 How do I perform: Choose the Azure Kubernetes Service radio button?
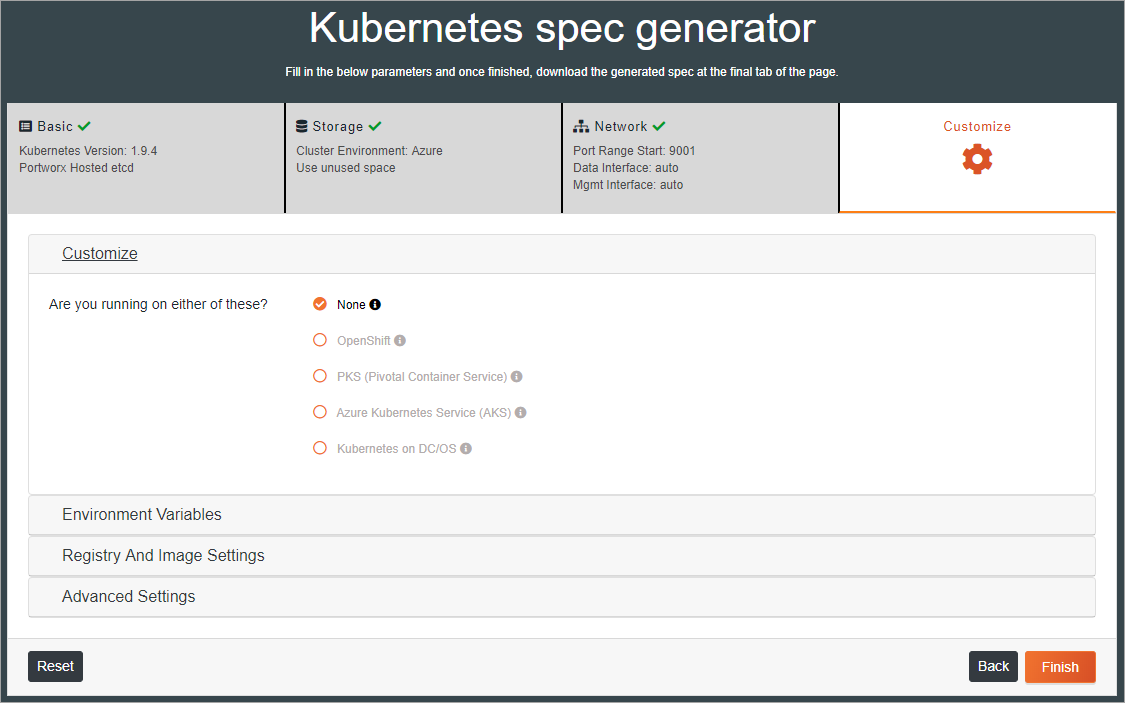[x=320, y=412]
